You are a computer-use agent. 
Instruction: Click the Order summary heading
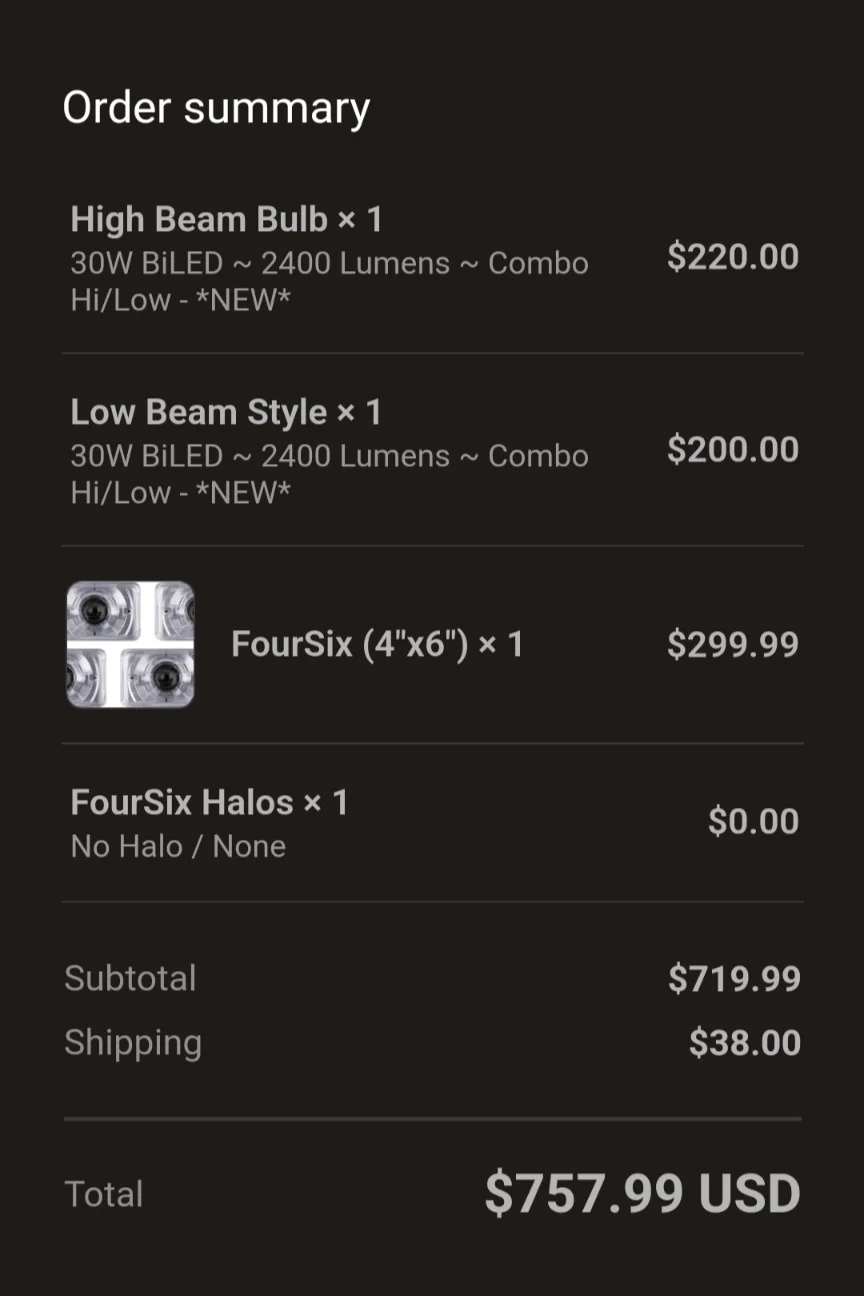pos(216,108)
